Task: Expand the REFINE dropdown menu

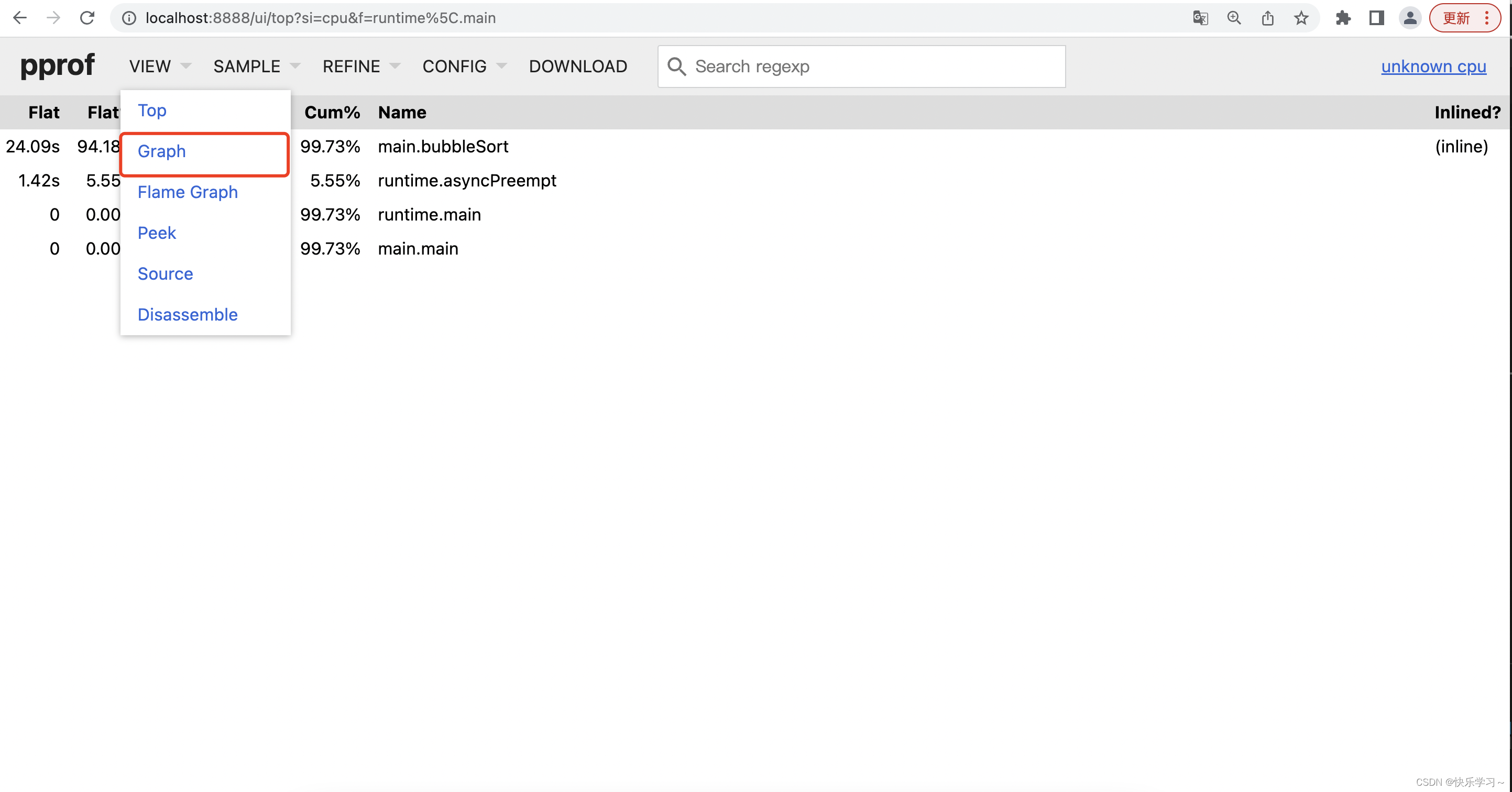Action: coord(361,67)
